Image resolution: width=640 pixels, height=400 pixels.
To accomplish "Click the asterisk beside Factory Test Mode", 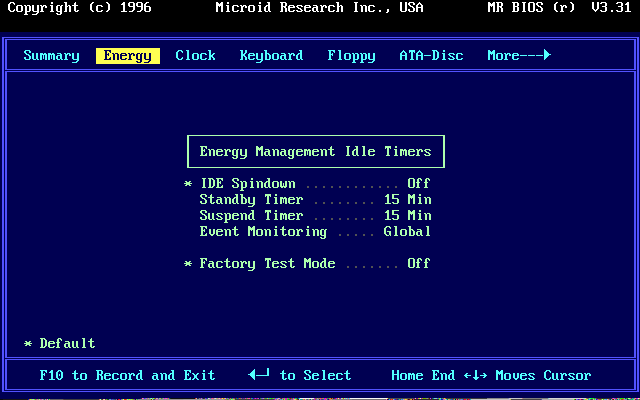I will pyautogui.click(x=188, y=264).
